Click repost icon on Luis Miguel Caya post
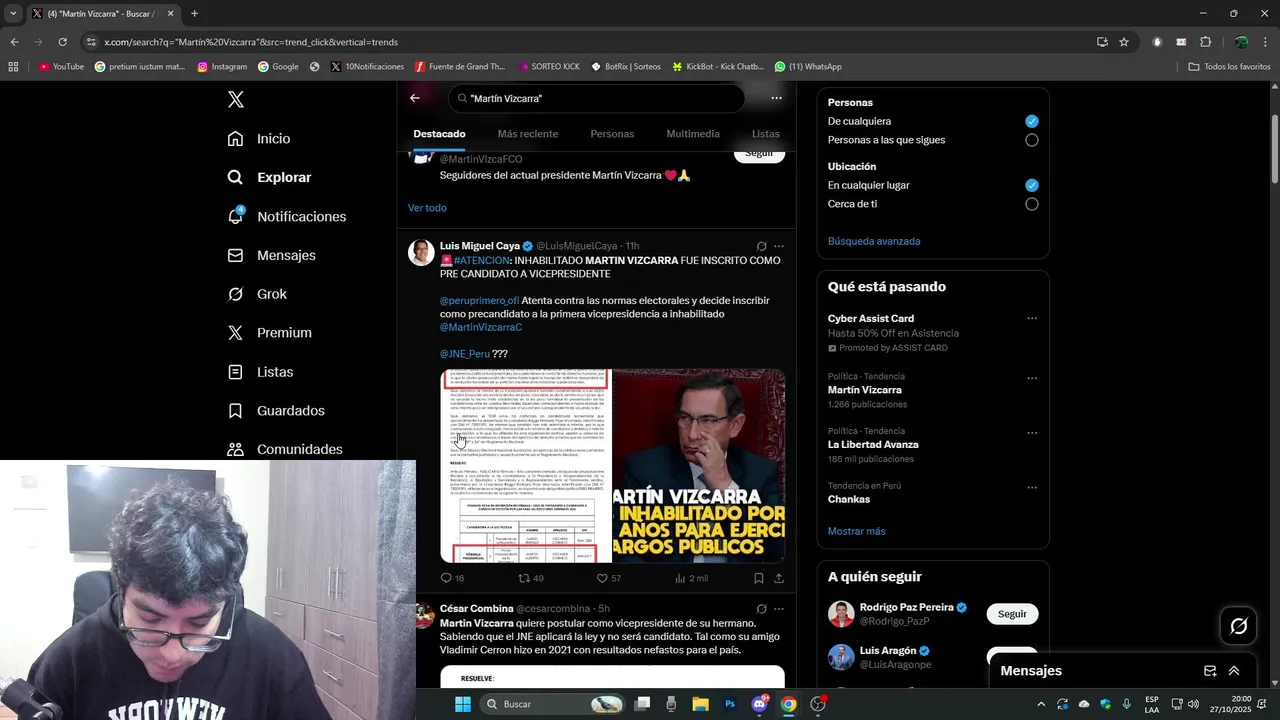The width and height of the screenshot is (1280, 720). [x=524, y=578]
